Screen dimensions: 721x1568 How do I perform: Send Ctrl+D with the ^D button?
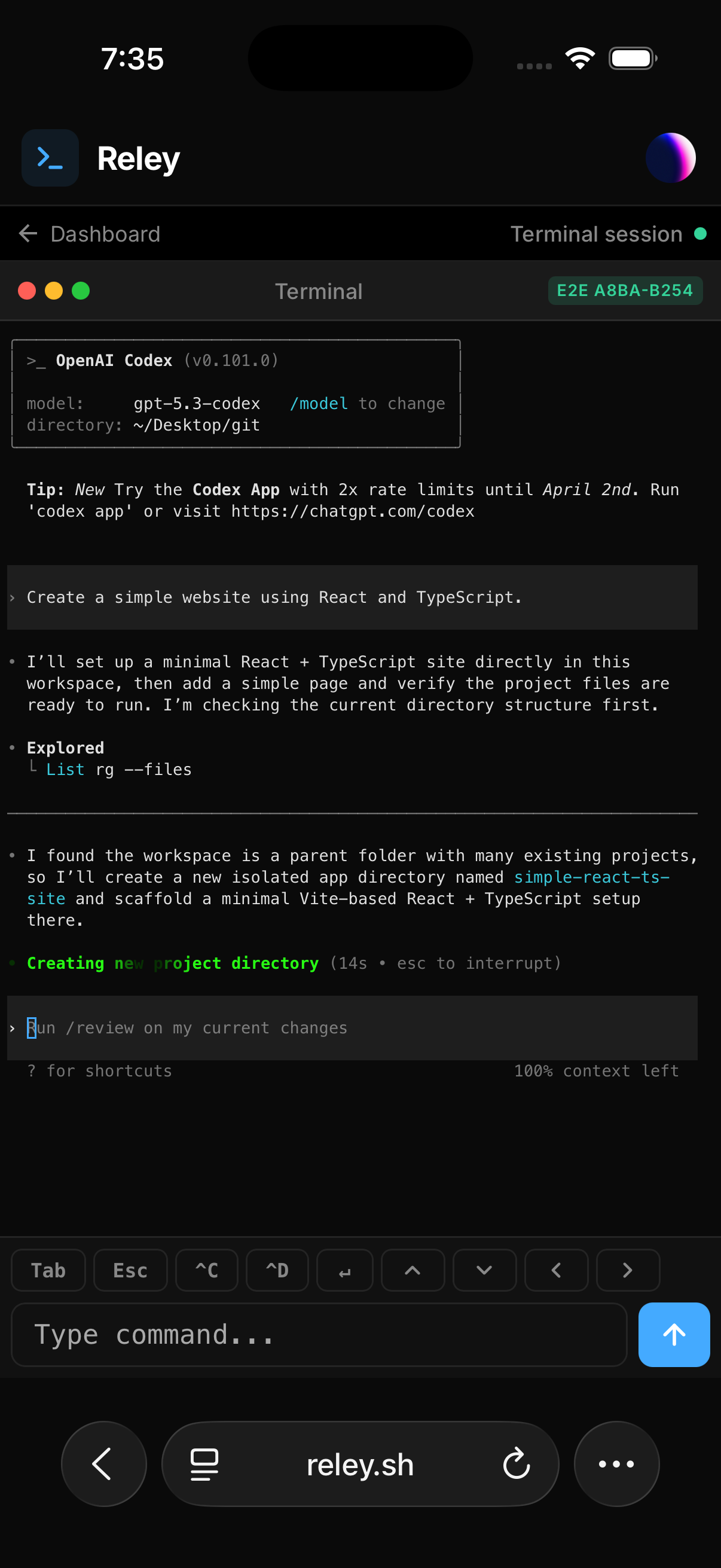point(277,1270)
